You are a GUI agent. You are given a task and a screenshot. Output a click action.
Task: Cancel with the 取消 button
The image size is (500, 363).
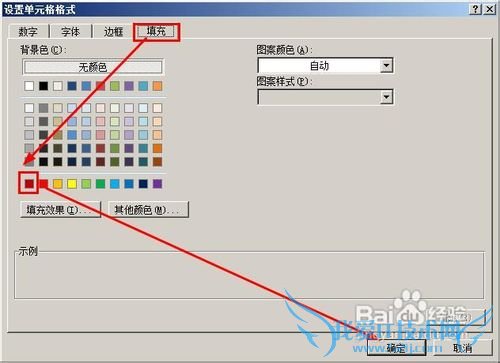(x=463, y=348)
